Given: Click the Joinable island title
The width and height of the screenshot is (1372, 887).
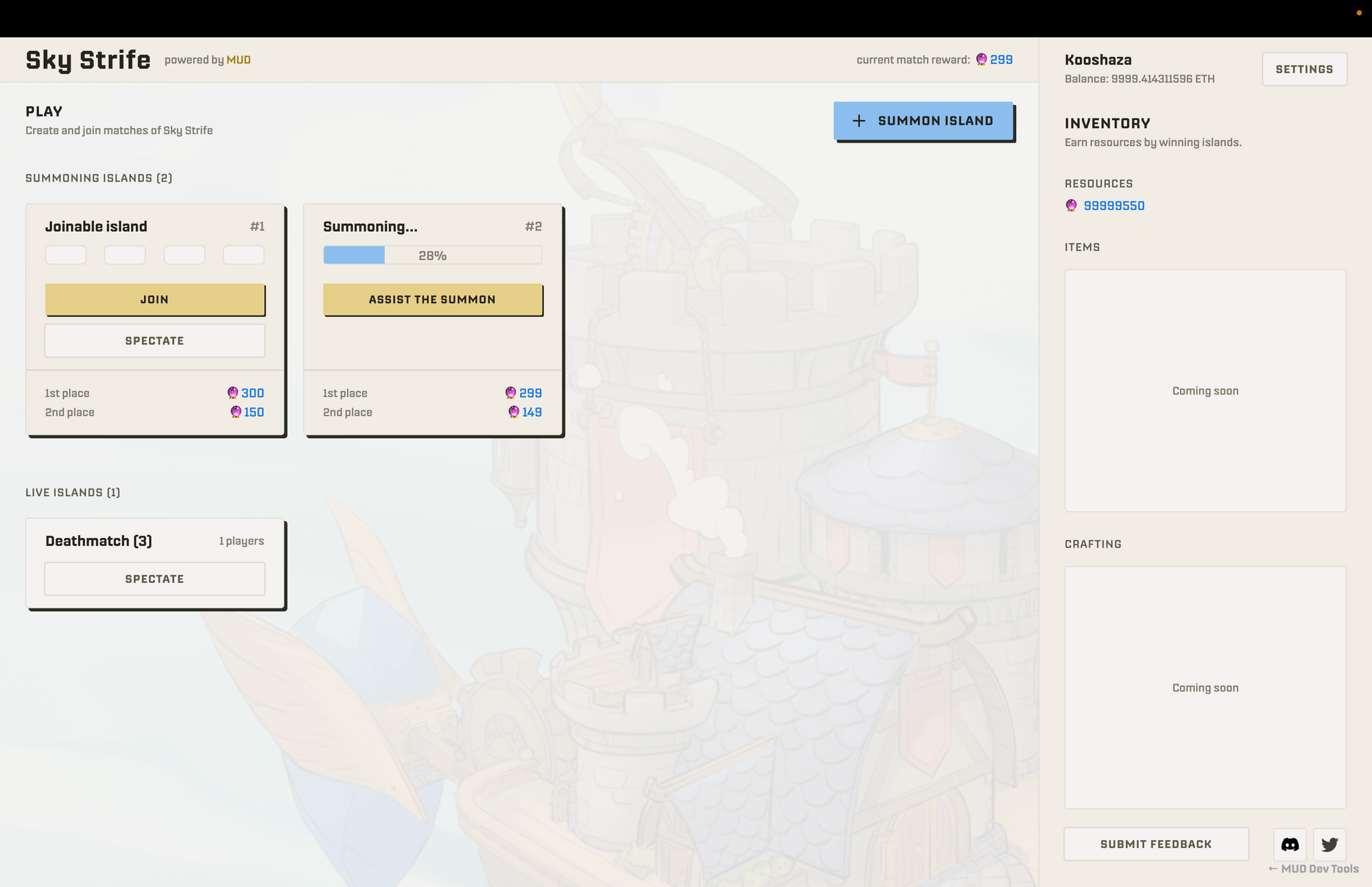Looking at the screenshot, I should pyautogui.click(x=96, y=226).
